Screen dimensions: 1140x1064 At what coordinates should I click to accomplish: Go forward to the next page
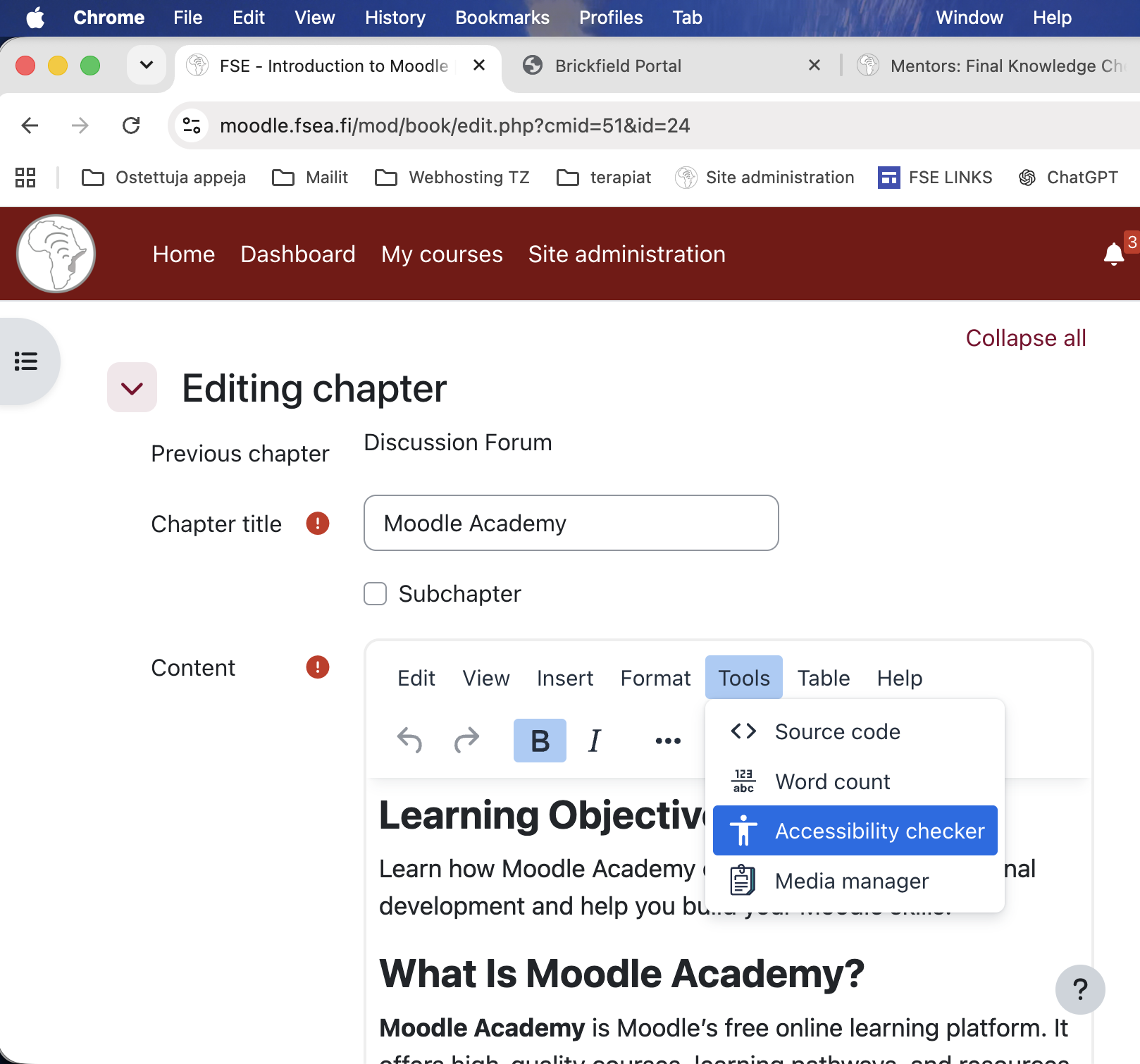(x=80, y=125)
